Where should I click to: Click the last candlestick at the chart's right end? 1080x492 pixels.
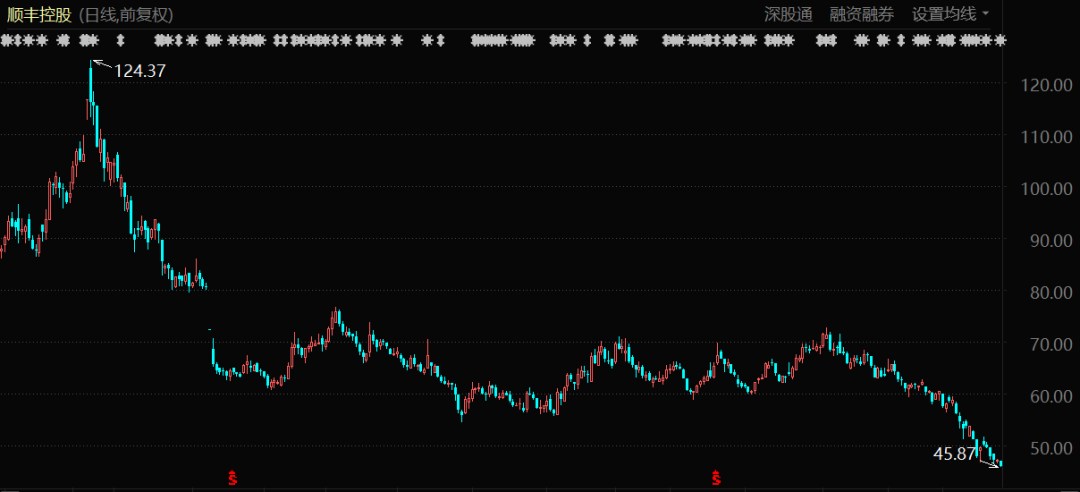pos(1000,463)
